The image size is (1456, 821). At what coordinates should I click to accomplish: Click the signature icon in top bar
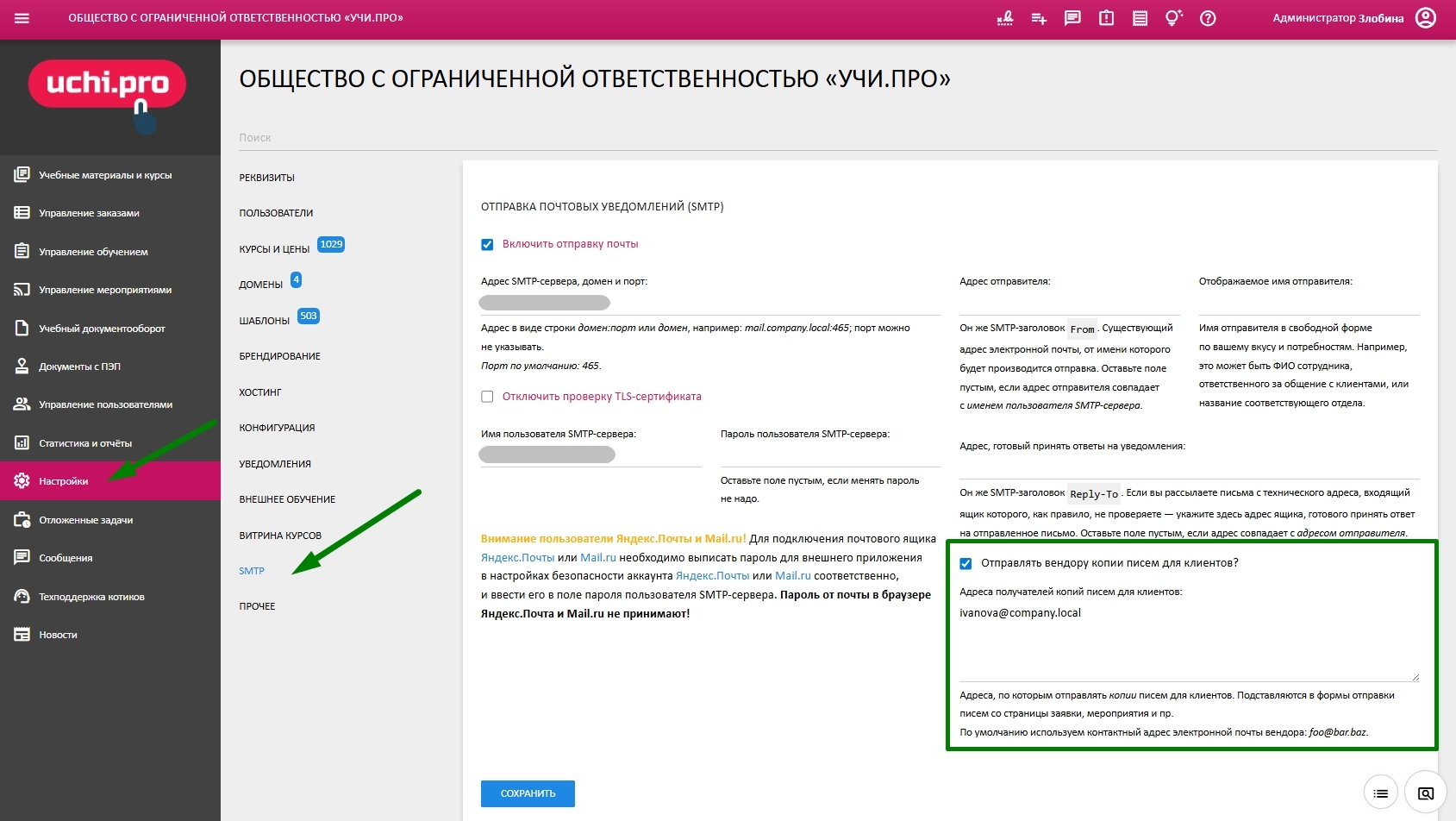click(x=1005, y=18)
